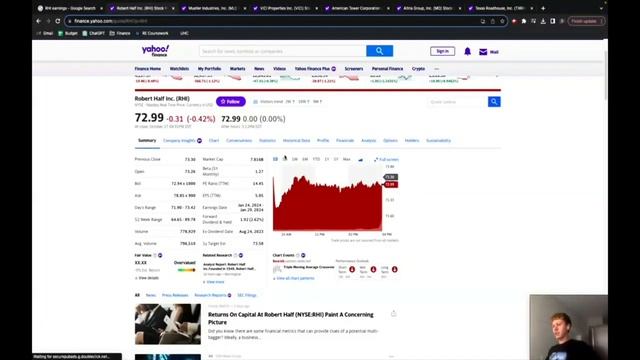
Task: Click the Yahoo Finance logo
Action: tap(155, 51)
